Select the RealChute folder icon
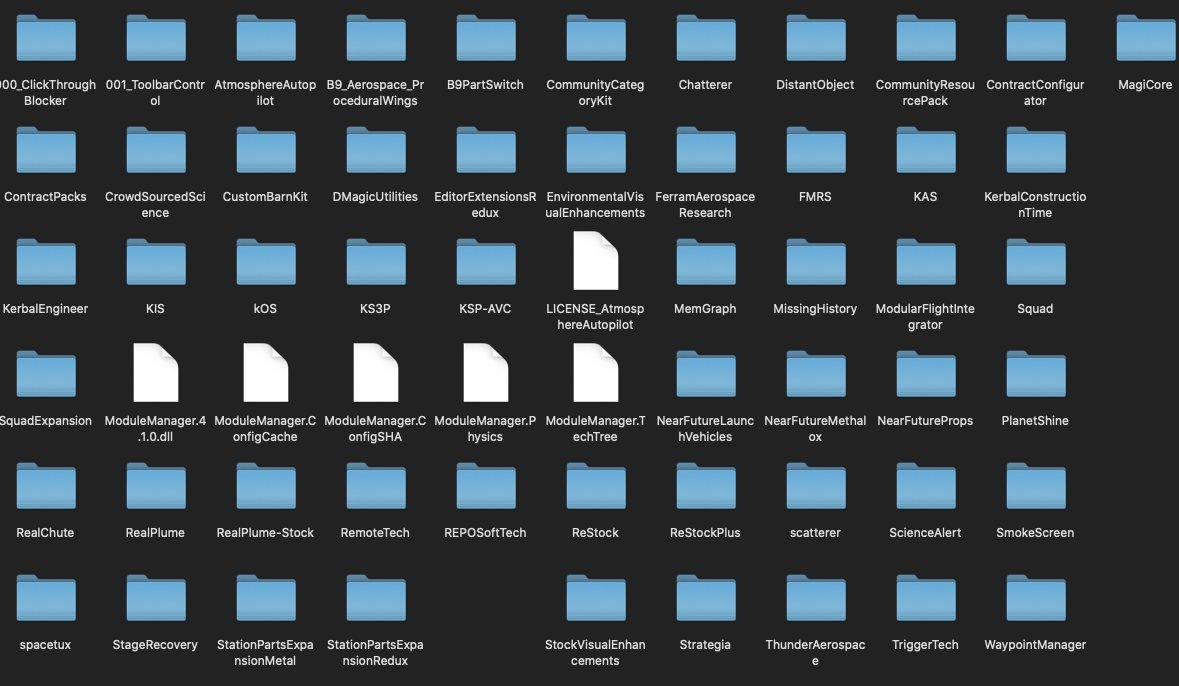The width and height of the screenshot is (1179, 686). tap(46, 486)
